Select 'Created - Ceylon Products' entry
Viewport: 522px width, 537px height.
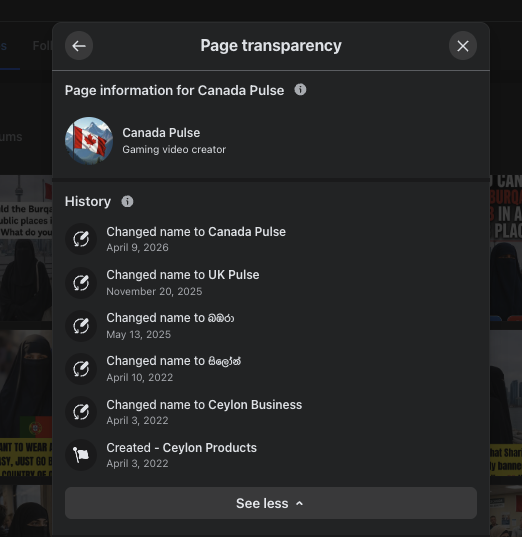tap(182, 448)
